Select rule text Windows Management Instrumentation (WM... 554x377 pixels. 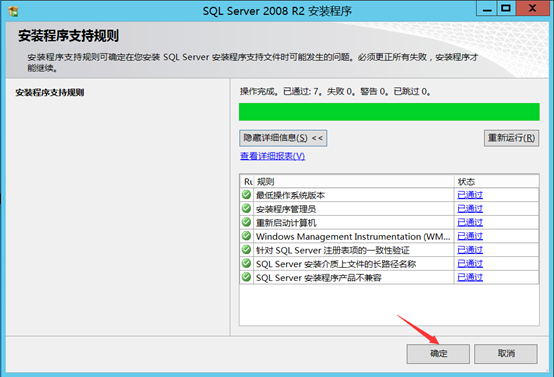[x=353, y=236]
